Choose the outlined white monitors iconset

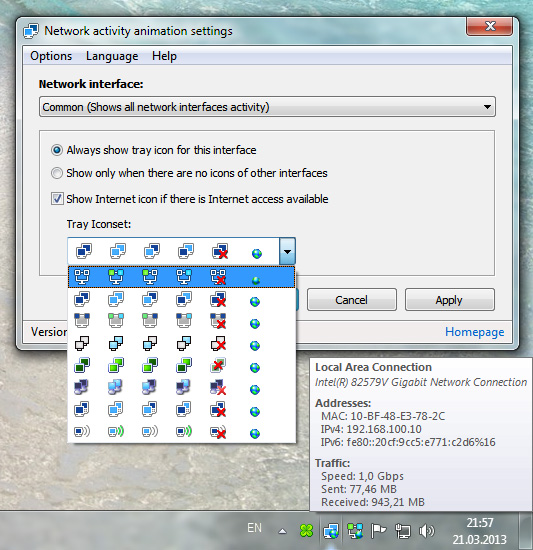click(x=181, y=344)
